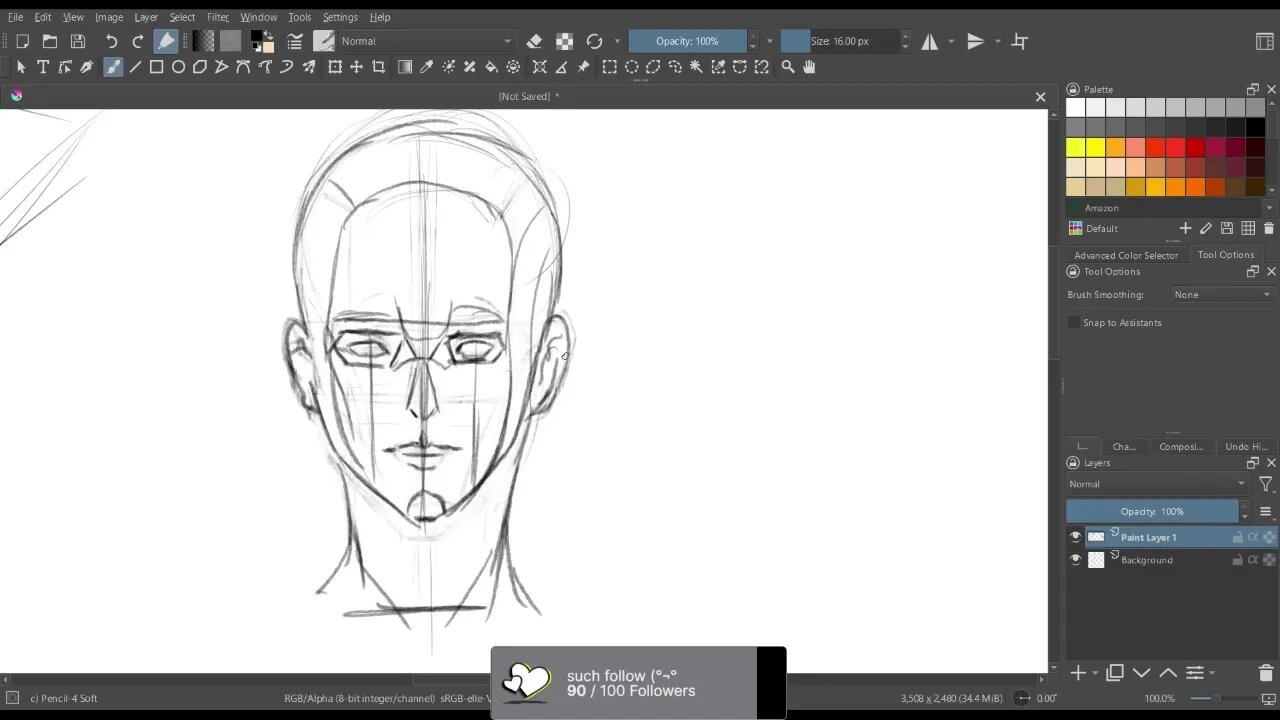Screen dimensions: 1280x720
Task: Open the fill pattern chooser
Action: click(x=230, y=41)
